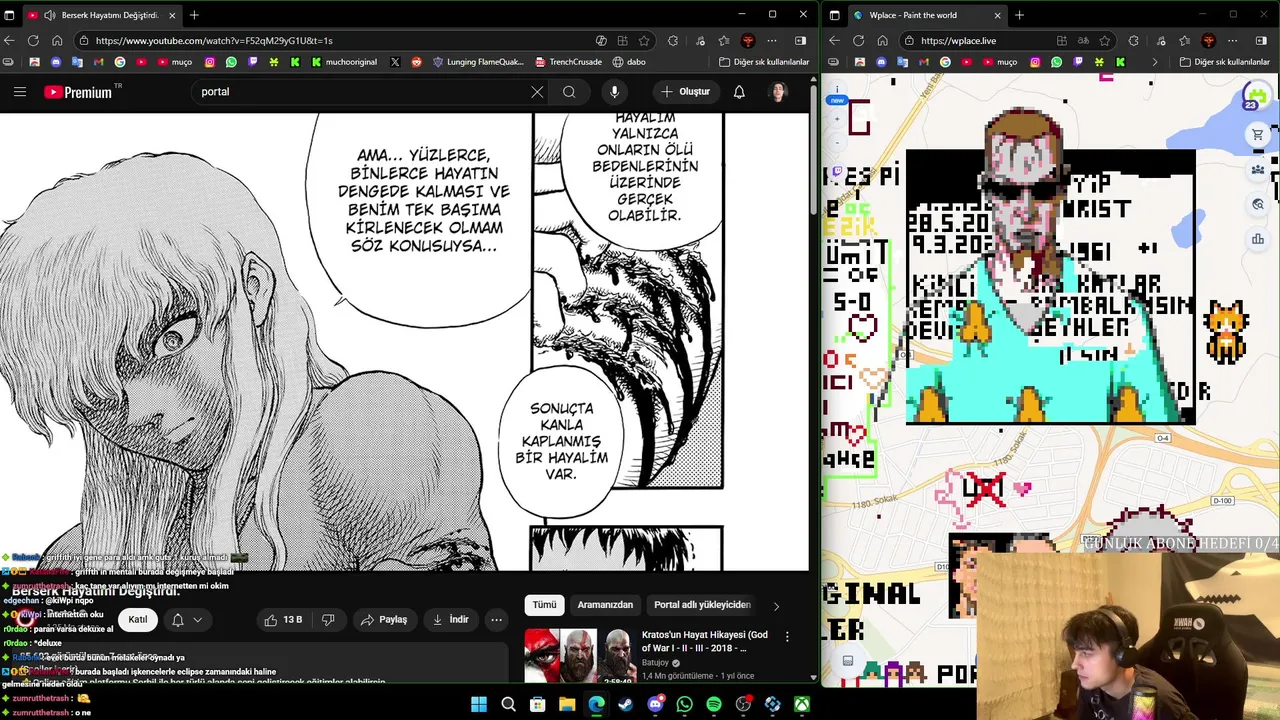The width and height of the screenshot is (1280, 720).
Task: Show more filter chips with right arrow
Action: pos(776,606)
